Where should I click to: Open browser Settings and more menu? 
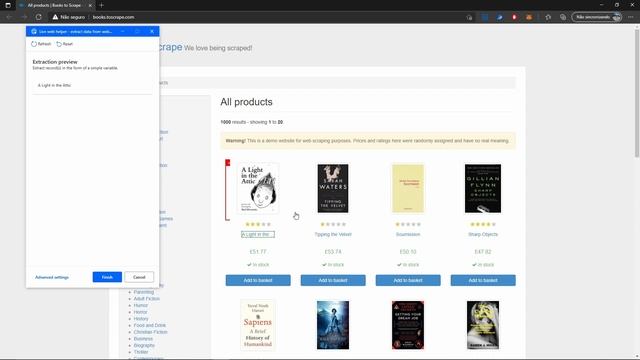click(631, 17)
